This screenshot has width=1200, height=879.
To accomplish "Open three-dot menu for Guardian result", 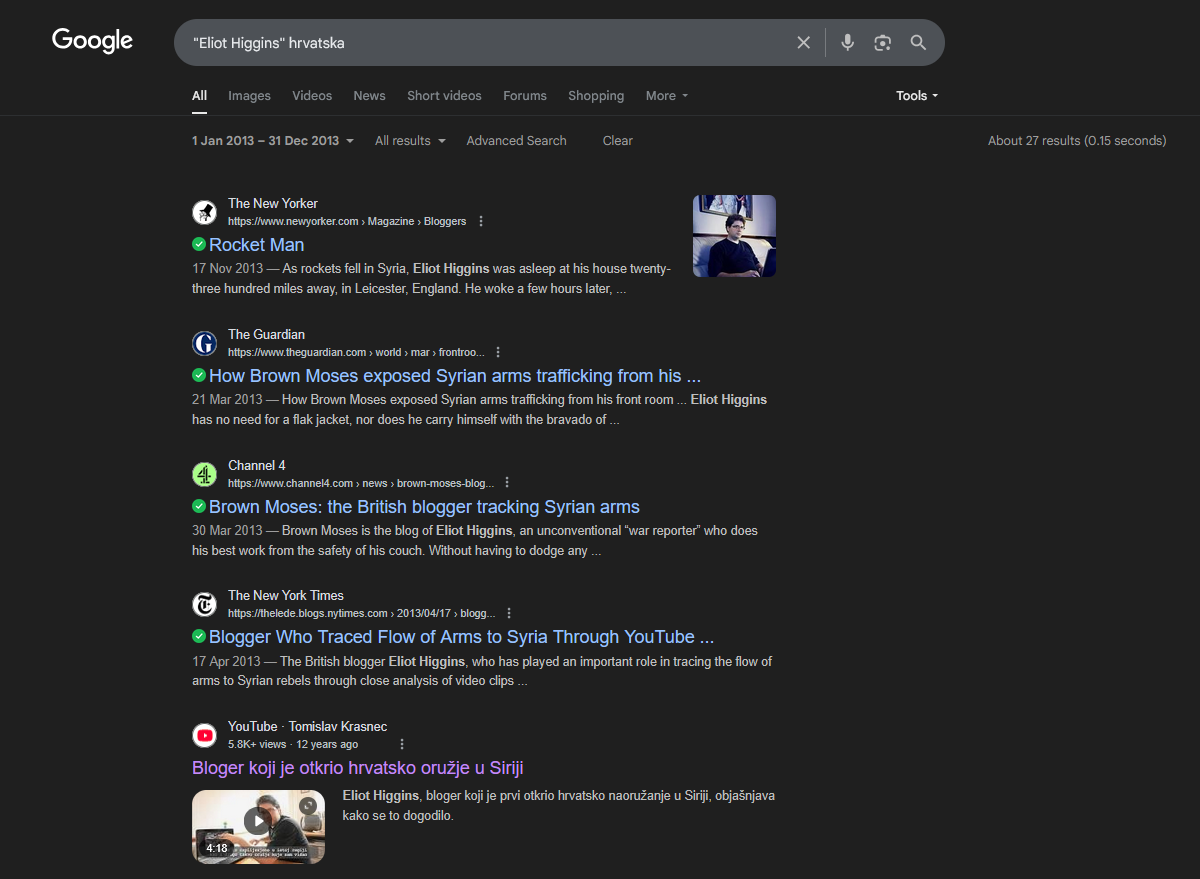I will [498, 352].
